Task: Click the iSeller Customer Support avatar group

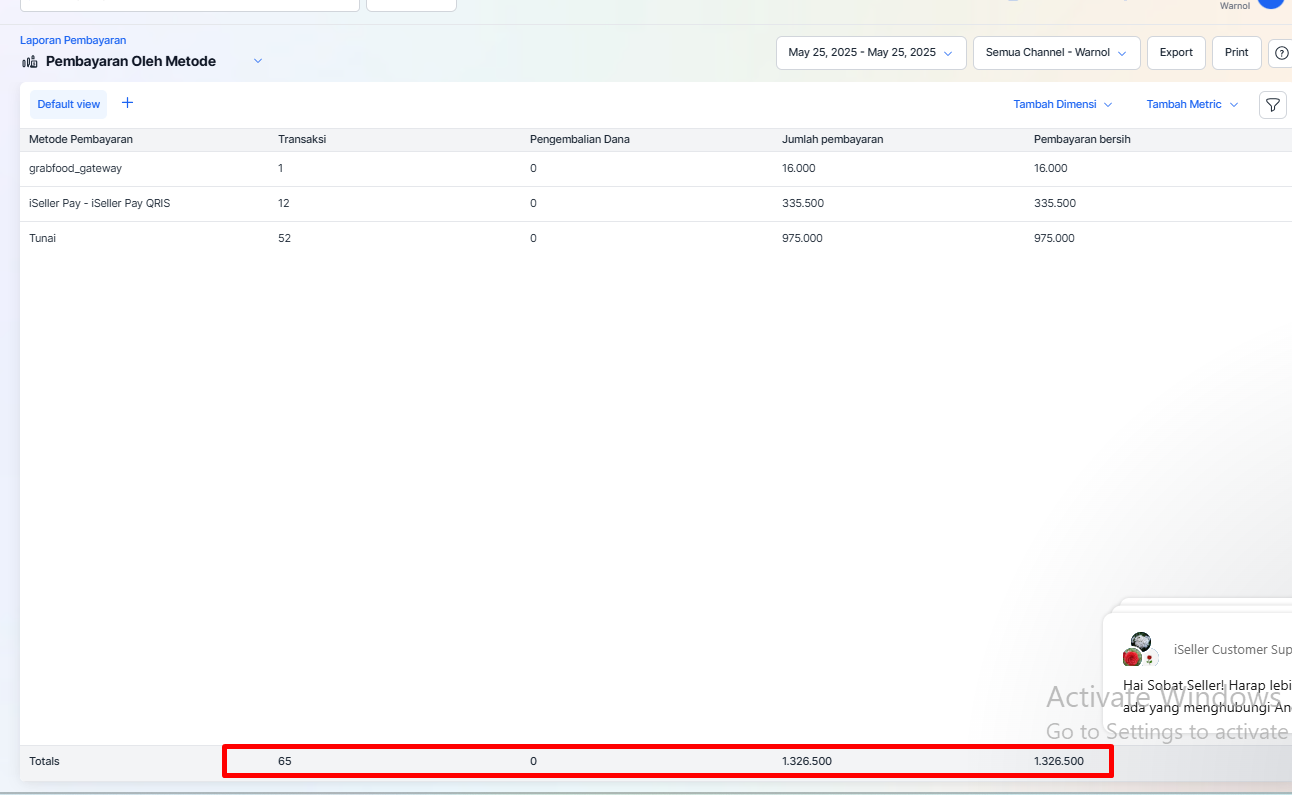Action: [1140, 650]
